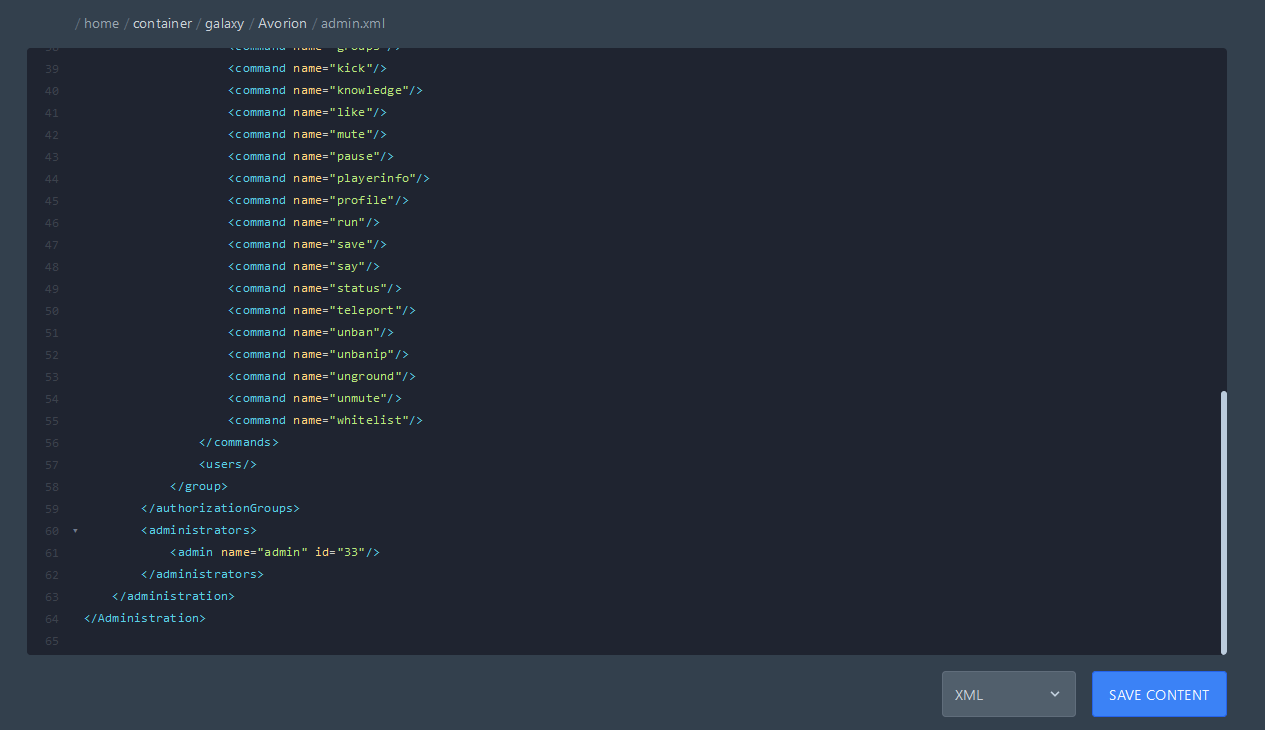Open the Avorion breadcrumb link
The width and height of the screenshot is (1265, 730).
pos(282,23)
